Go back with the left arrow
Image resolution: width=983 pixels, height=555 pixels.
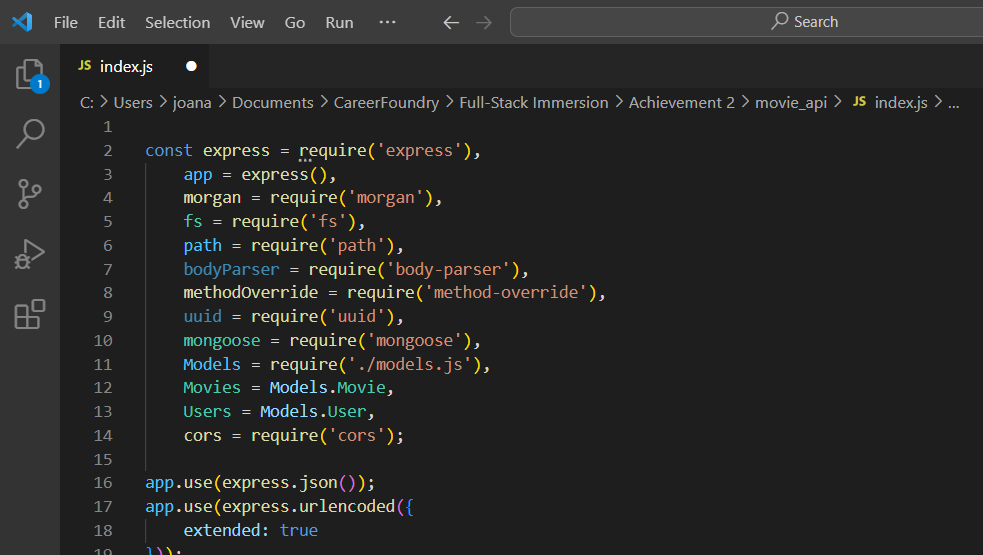click(451, 22)
